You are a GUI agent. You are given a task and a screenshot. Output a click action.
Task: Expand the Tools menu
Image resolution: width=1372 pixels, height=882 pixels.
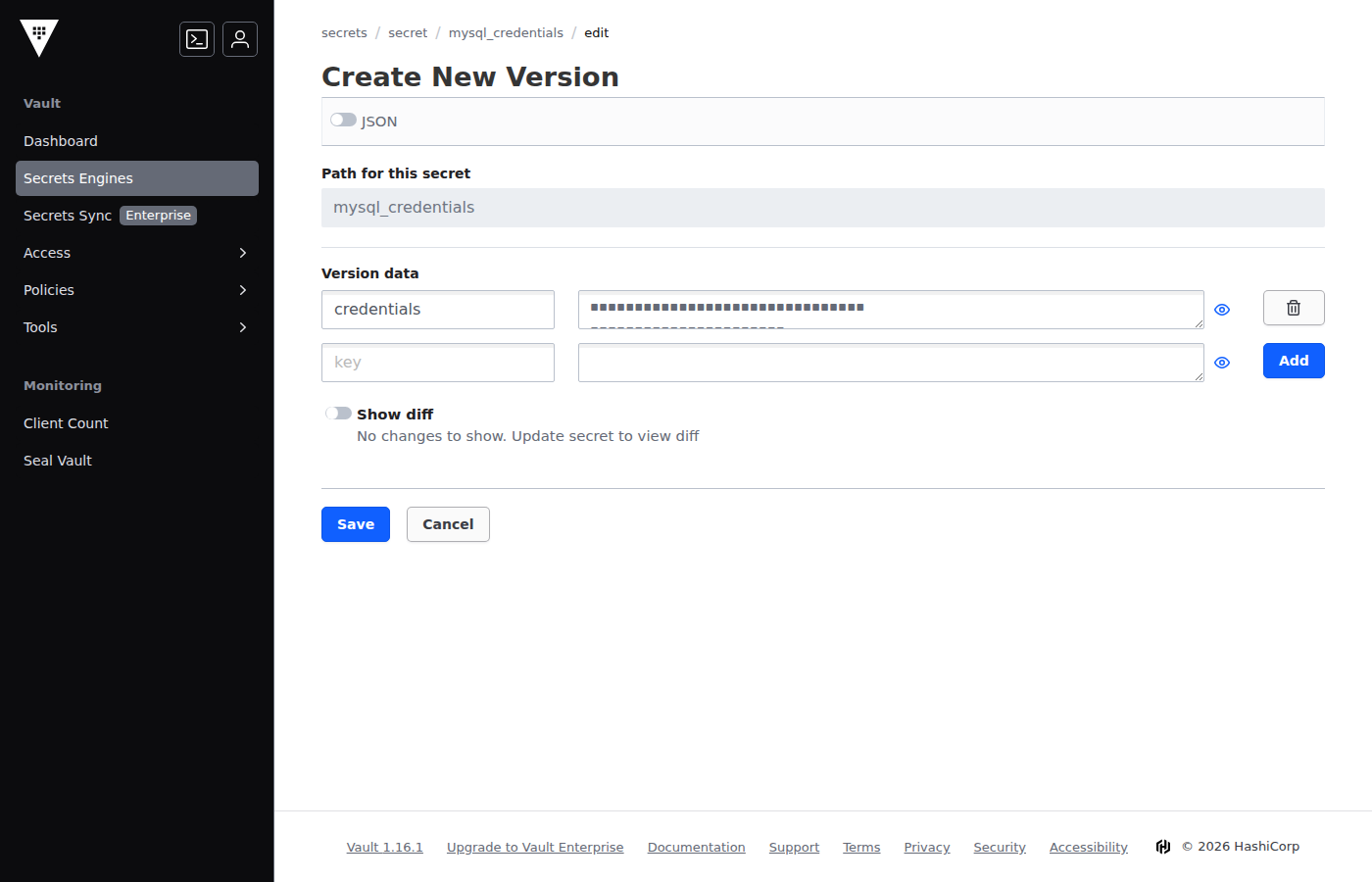coord(137,327)
